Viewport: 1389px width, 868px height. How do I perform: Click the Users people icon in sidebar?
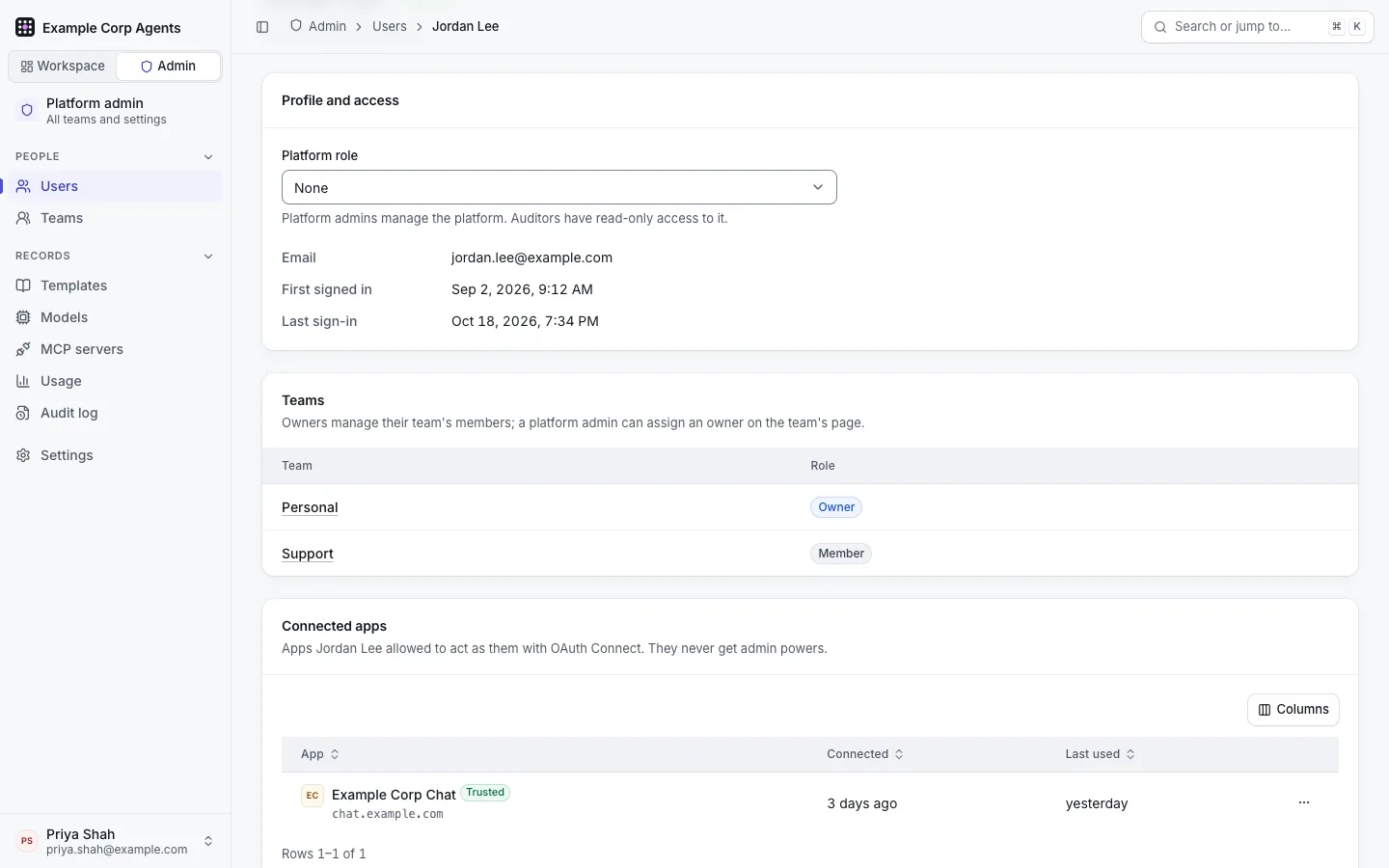point(23,186)
